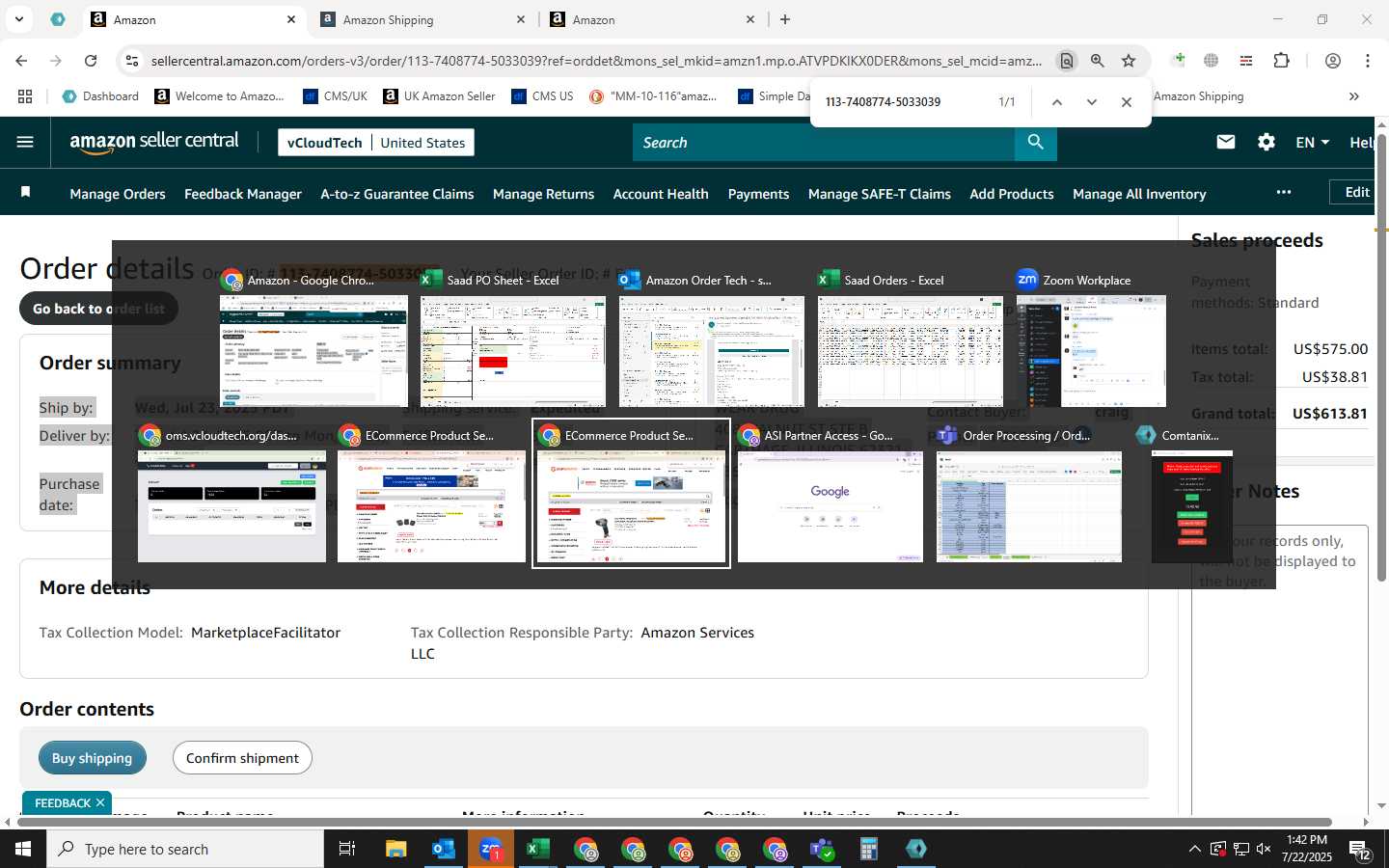1389x868 pixels.
Task: Bookmark this page with the star icon
Action: pyautogui.click(x=1129, y=61)
